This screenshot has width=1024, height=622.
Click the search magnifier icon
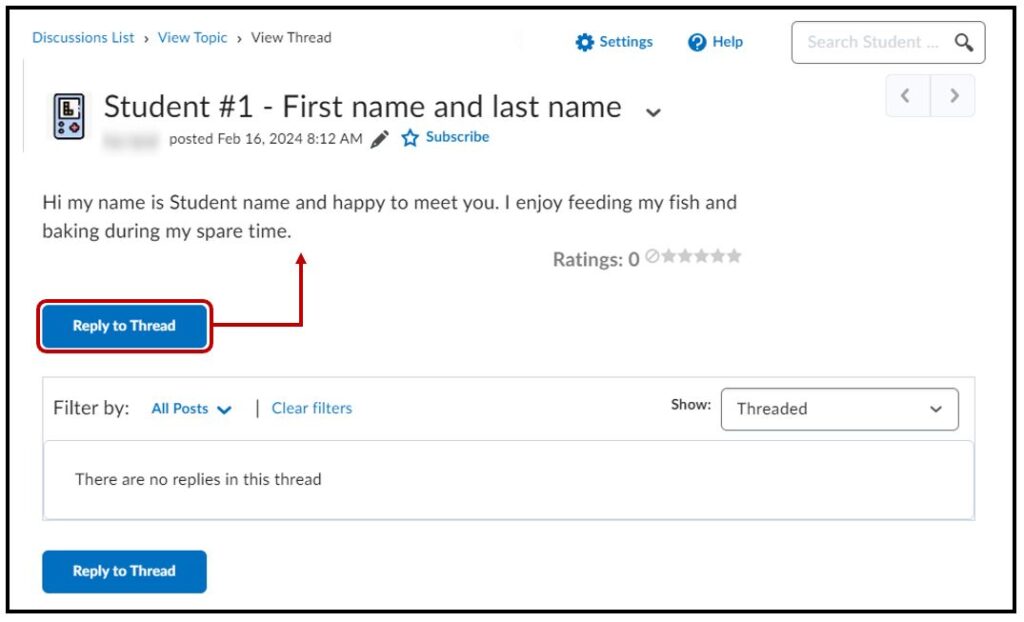pos(963,42)
